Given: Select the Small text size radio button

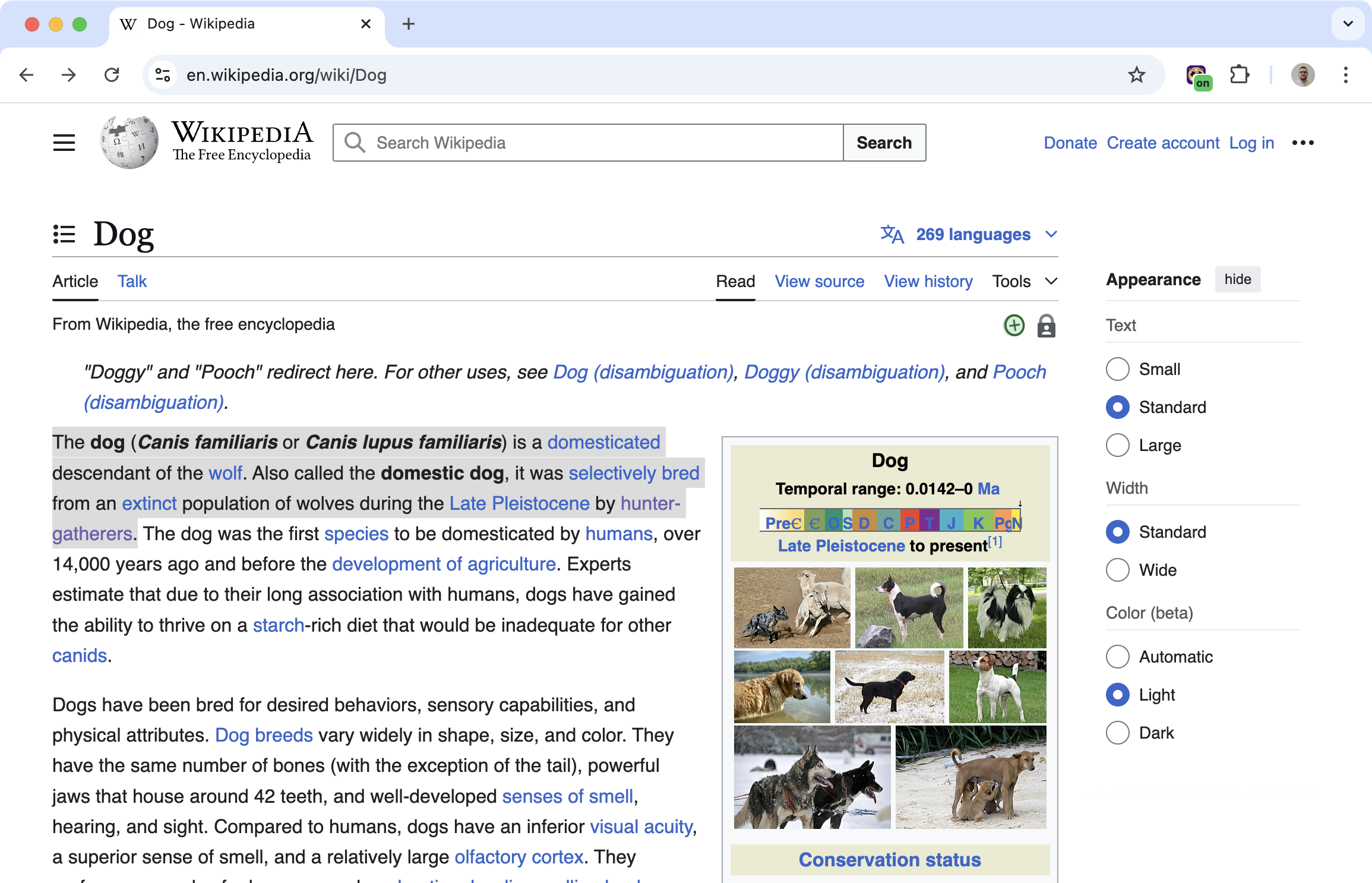Looking at the screenshot, I should 1117,368.
